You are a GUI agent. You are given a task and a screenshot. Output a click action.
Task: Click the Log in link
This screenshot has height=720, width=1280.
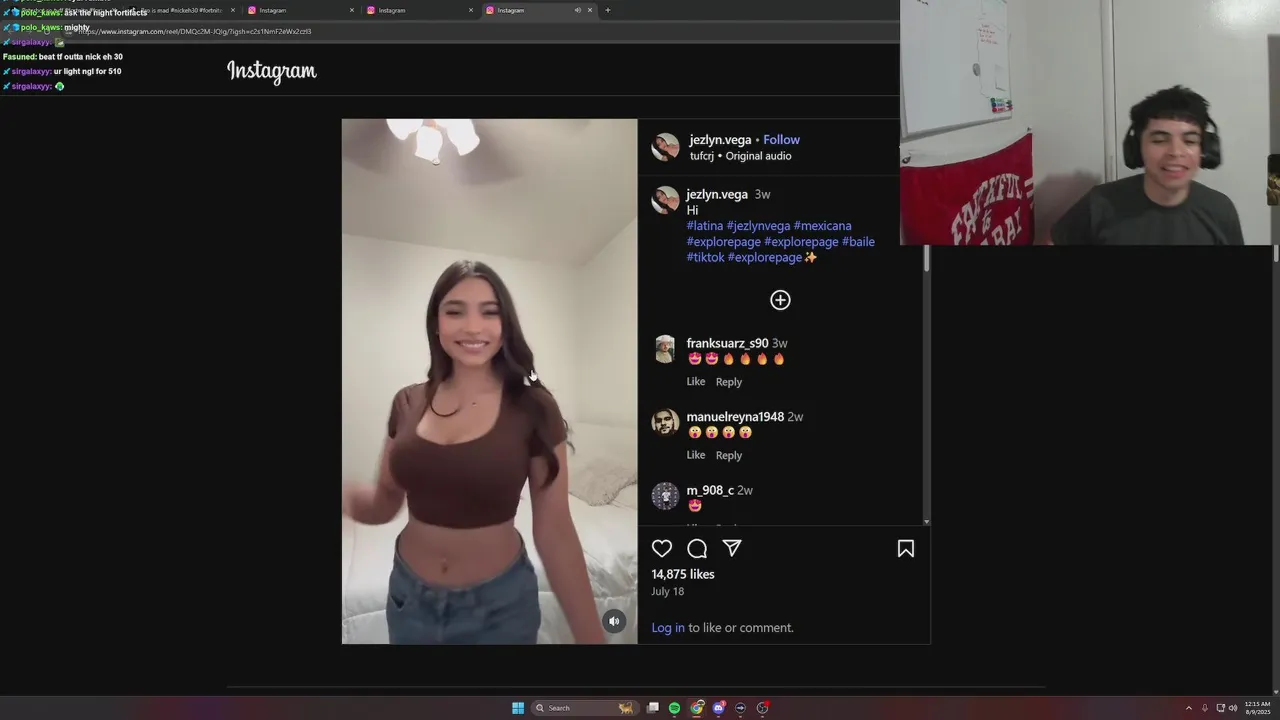point(668,628)
